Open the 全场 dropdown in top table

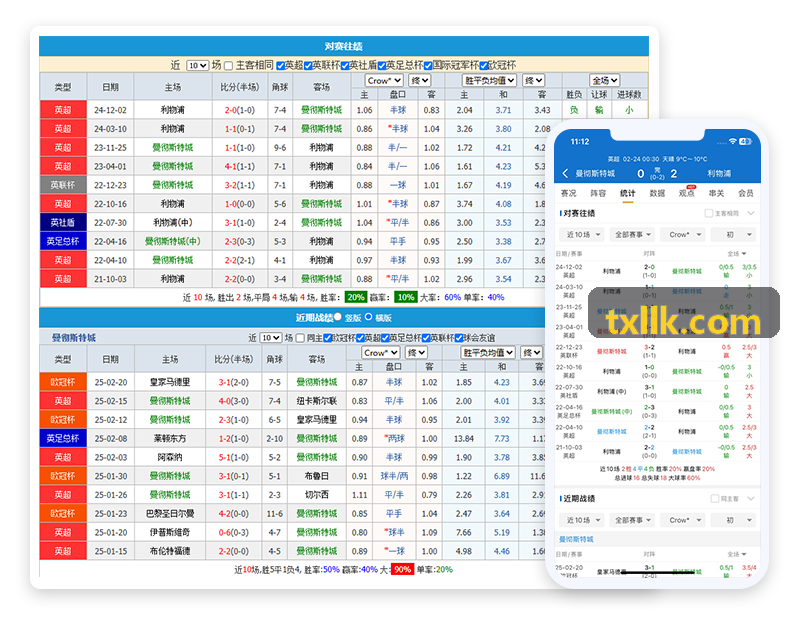(x=605, y=80)
